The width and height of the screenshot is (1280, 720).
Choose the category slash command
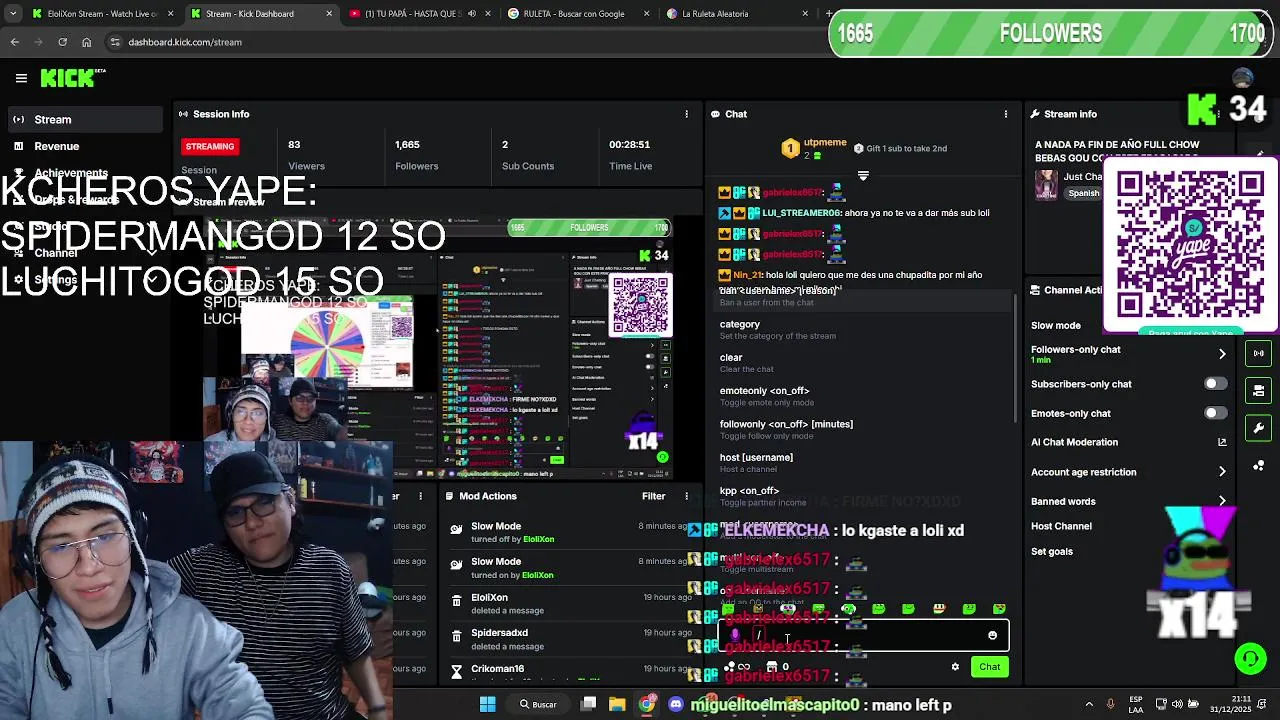click(864, 329)
